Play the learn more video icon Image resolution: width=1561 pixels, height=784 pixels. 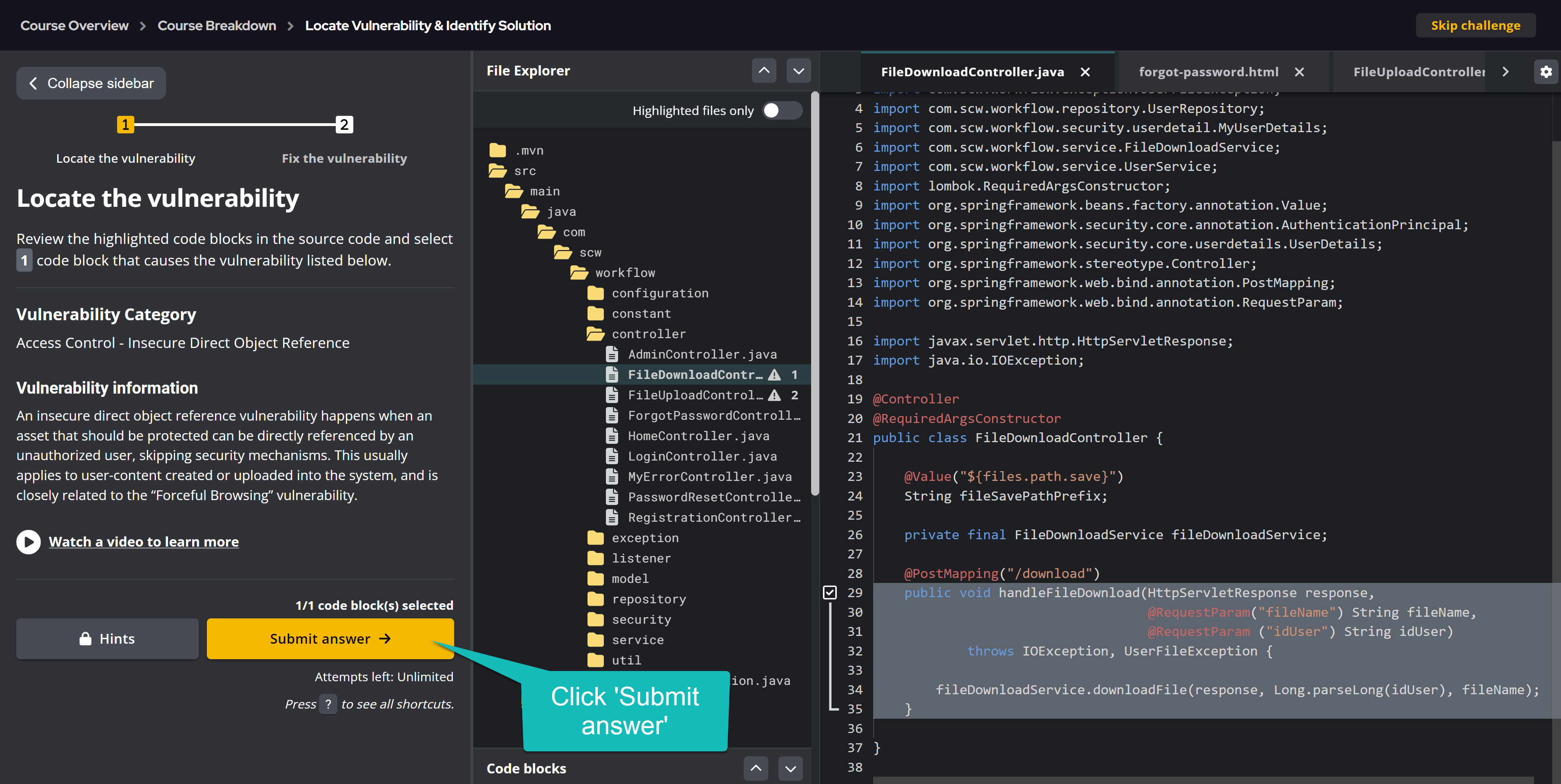(x=29, y=542)
